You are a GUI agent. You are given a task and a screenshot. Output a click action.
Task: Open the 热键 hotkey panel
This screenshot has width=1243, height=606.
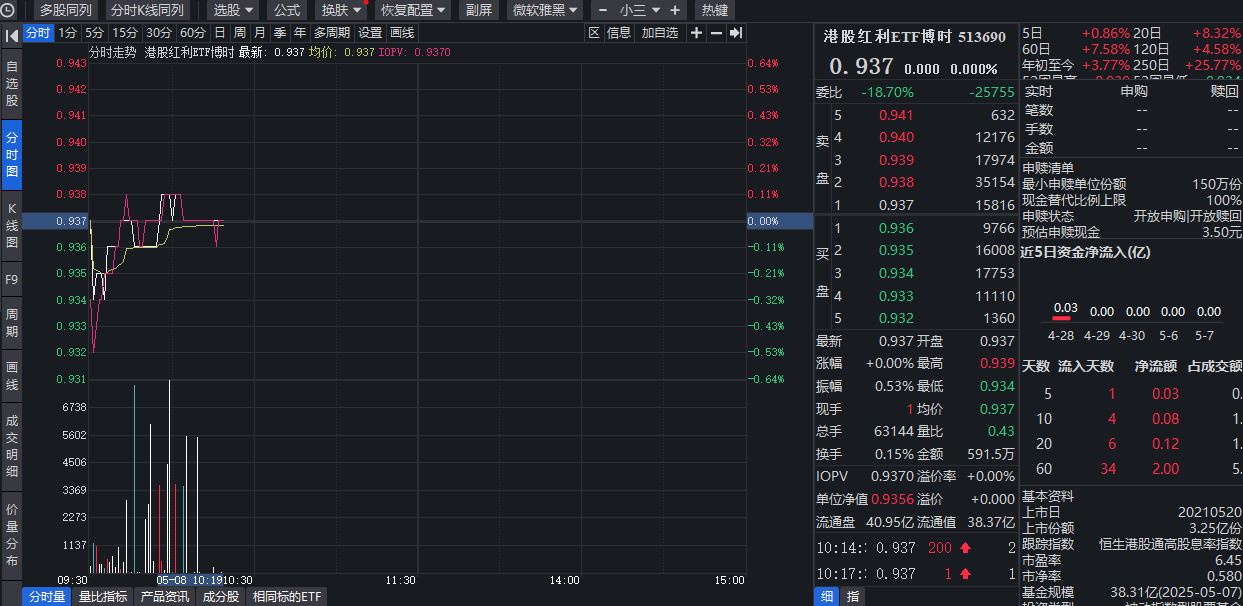pyautogui.click(x=714, y=10)
